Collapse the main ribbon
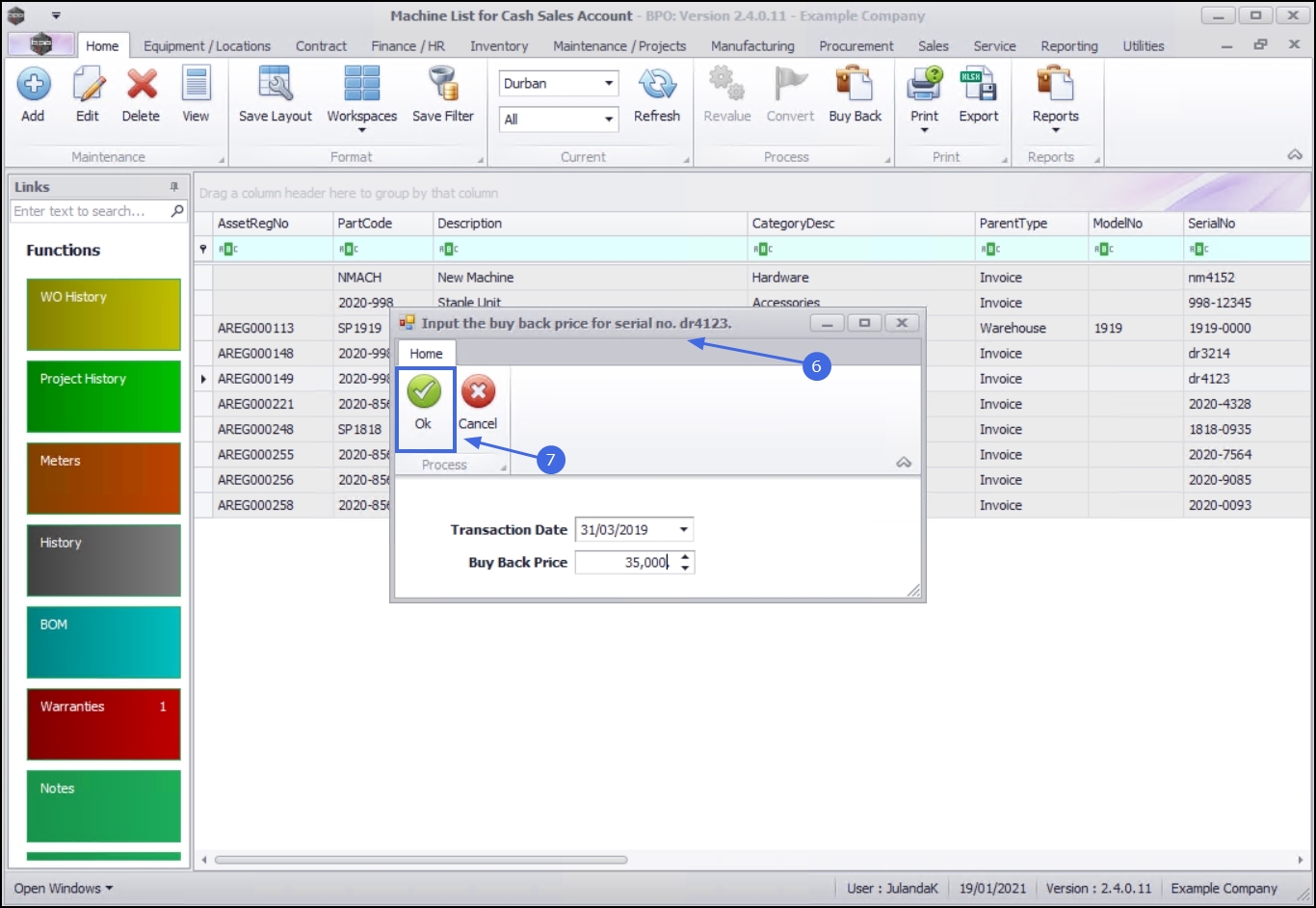Image resolution: width=1316 pixels, height=908 pixels. click(x=1295, y=155)
